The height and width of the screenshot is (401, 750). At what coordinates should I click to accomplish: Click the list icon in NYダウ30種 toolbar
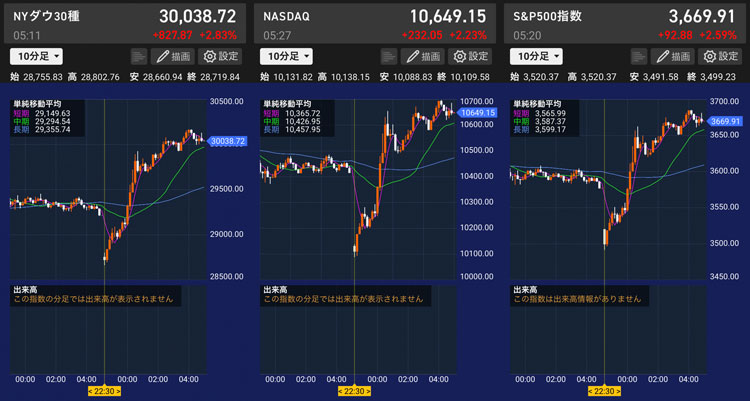139,56
